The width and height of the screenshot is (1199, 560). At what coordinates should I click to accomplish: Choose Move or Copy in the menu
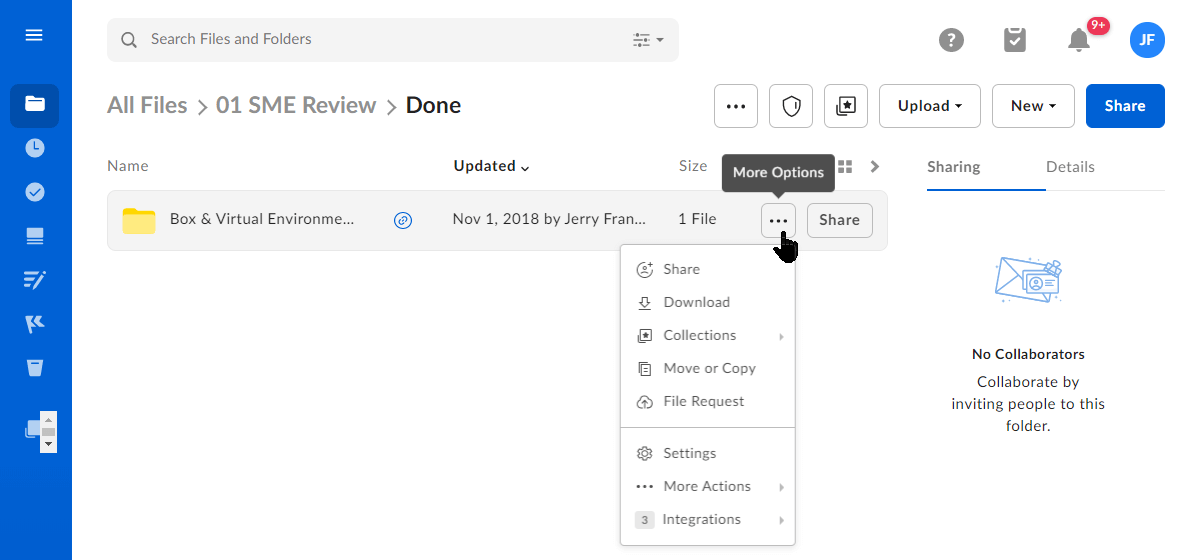[x=709, y=368]
